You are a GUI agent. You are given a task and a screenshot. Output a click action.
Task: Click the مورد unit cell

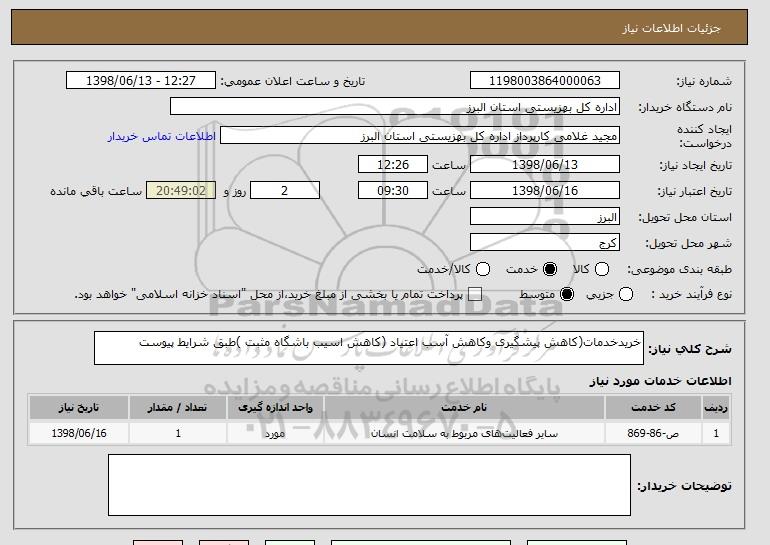click(275, 434)
